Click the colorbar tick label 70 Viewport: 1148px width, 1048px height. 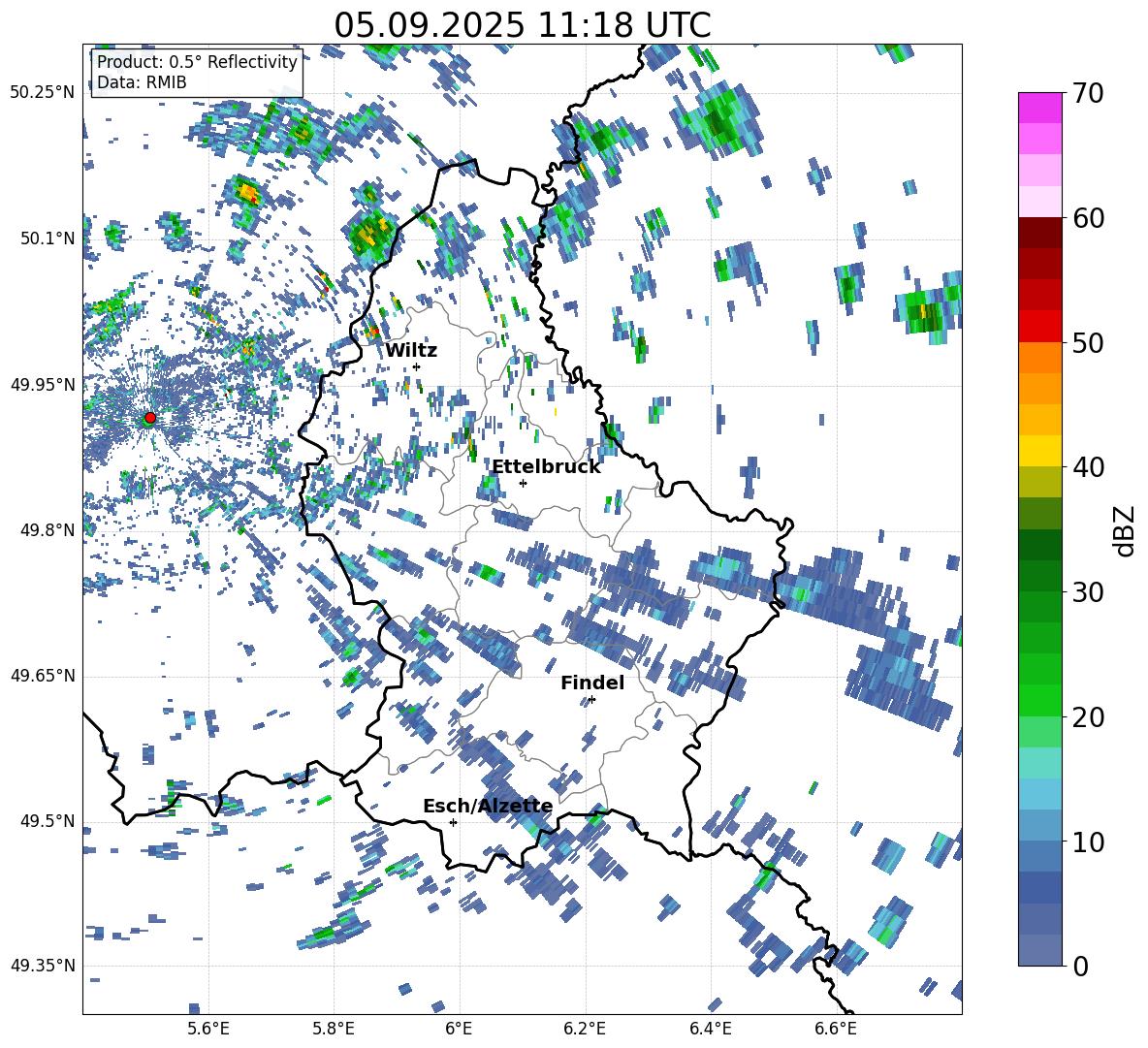point(1088,93)
